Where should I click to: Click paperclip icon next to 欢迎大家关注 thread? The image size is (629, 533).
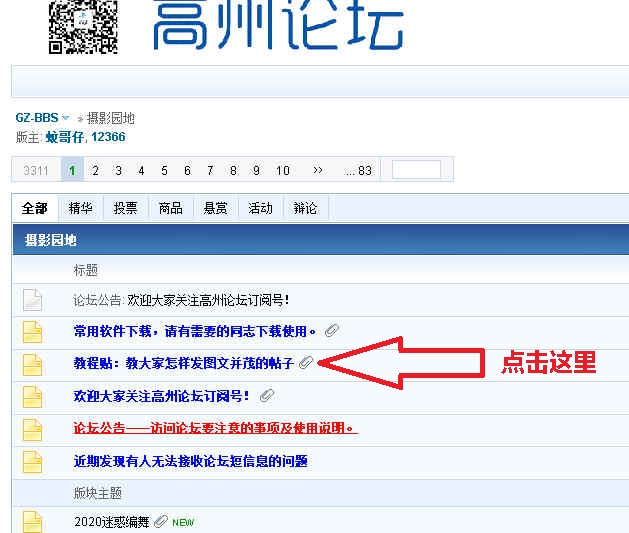[x=267, y=396]
